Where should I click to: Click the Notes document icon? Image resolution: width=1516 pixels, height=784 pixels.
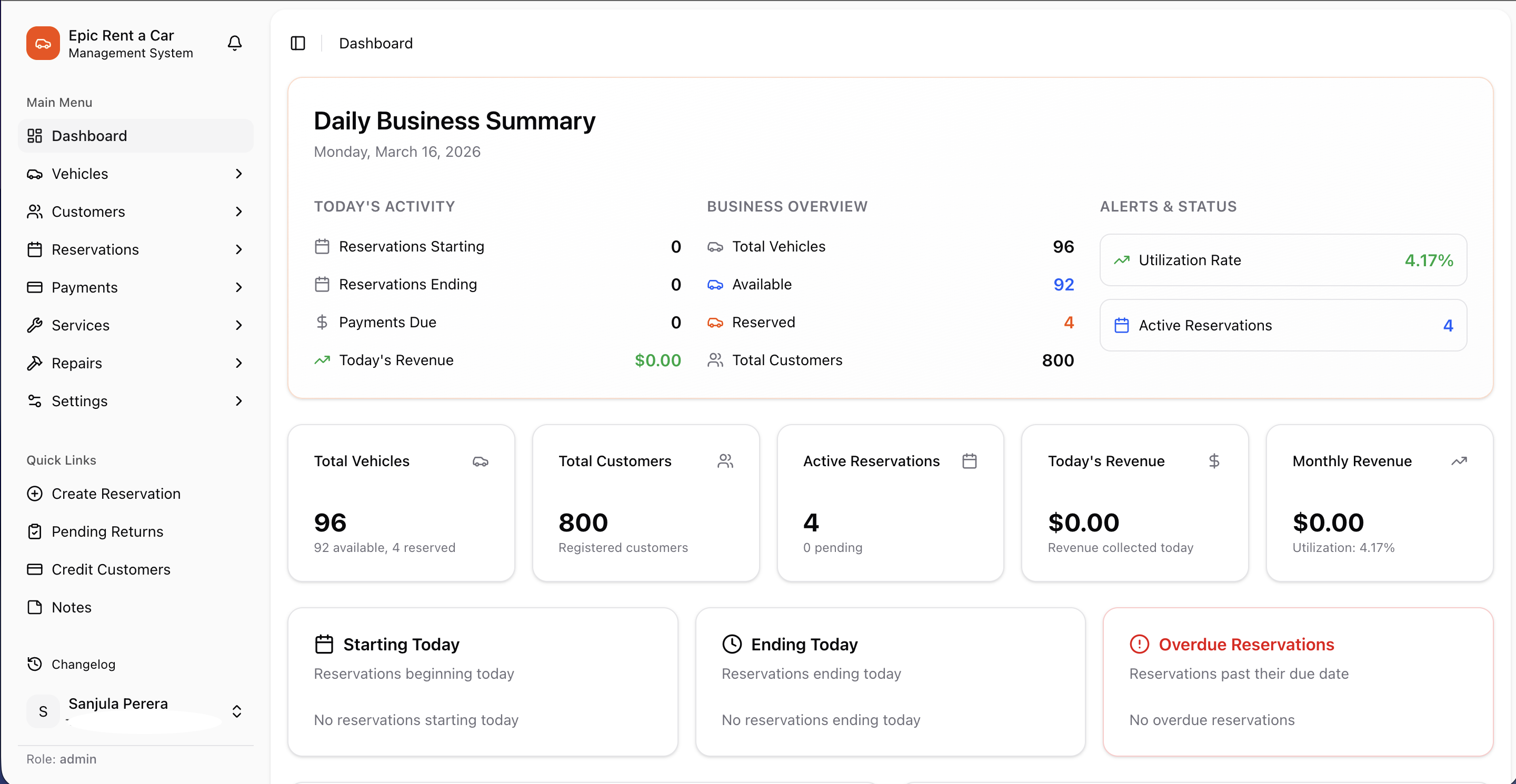[35, 607]
